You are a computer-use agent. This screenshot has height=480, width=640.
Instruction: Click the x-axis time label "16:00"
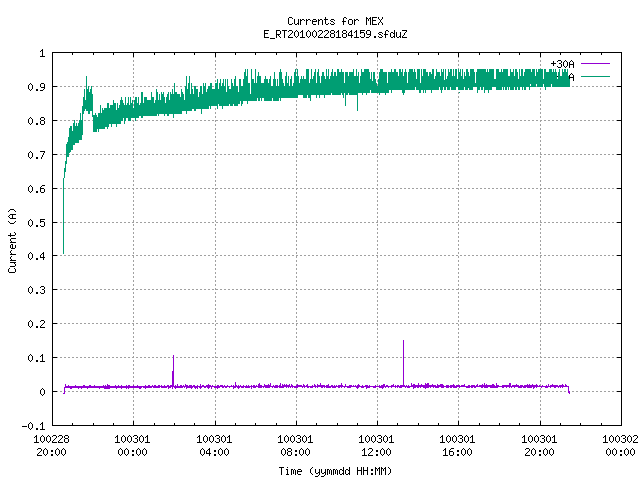(457, 452)
